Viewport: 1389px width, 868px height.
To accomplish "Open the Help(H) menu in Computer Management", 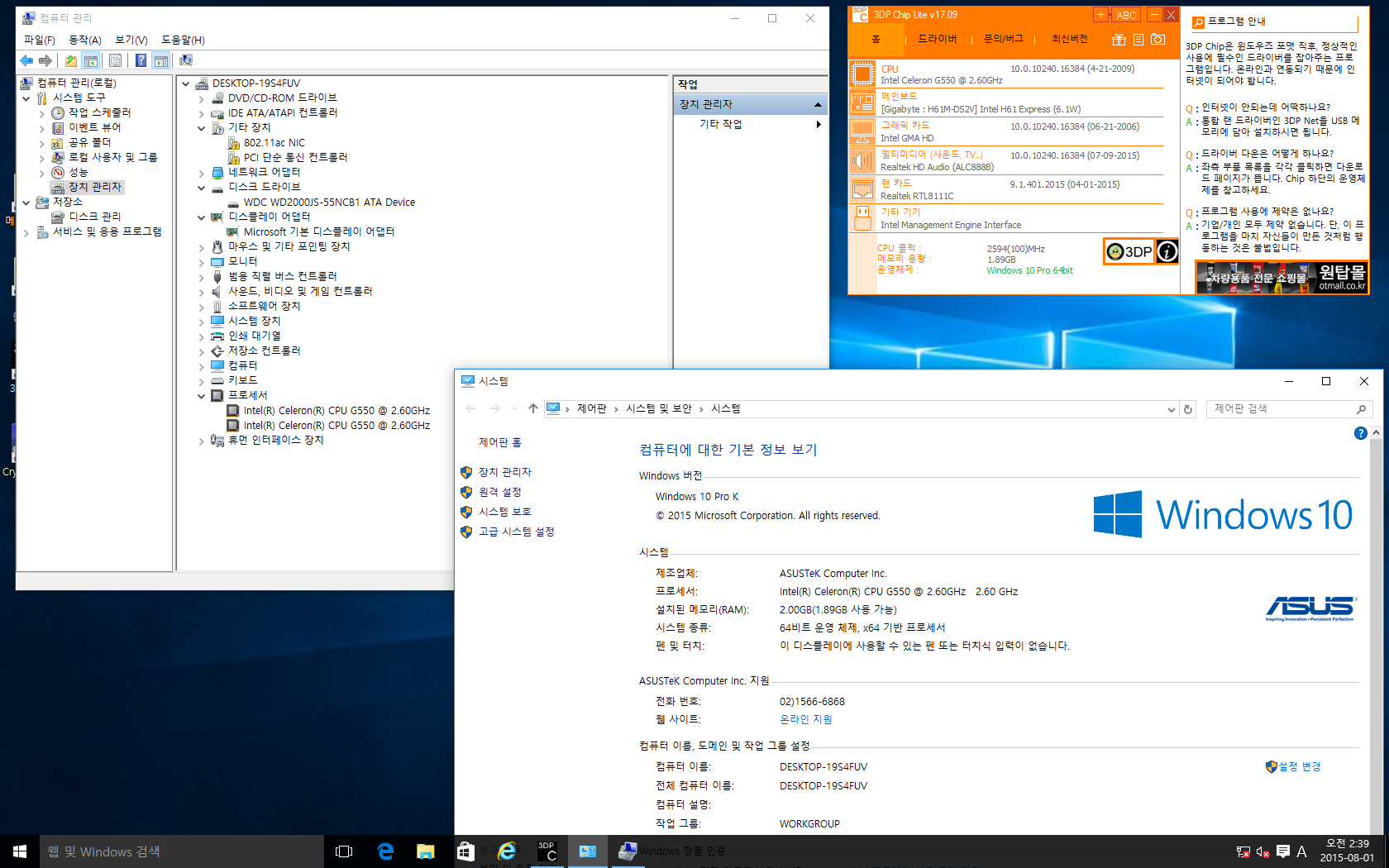I will (x=183, y=40).
